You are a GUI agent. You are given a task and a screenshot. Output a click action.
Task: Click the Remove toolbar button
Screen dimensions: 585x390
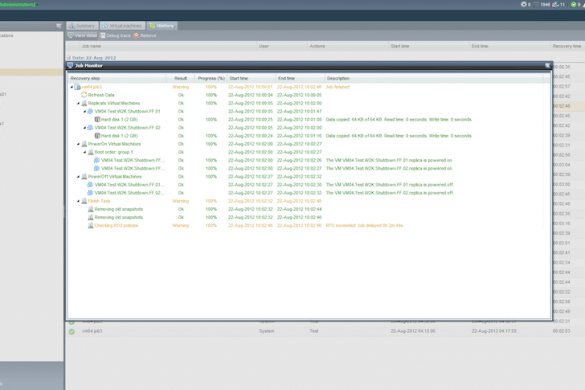(145, 35)
